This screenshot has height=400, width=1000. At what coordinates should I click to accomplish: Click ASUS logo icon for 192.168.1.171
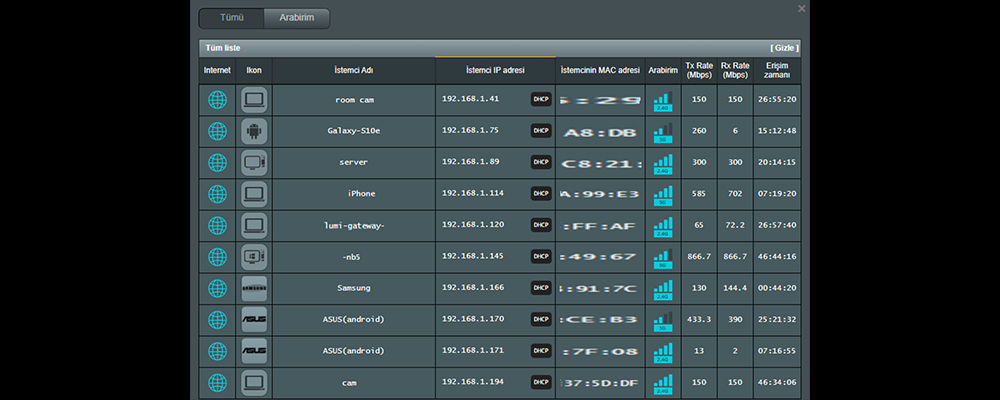pyautogui.click(x=254, y=351)
